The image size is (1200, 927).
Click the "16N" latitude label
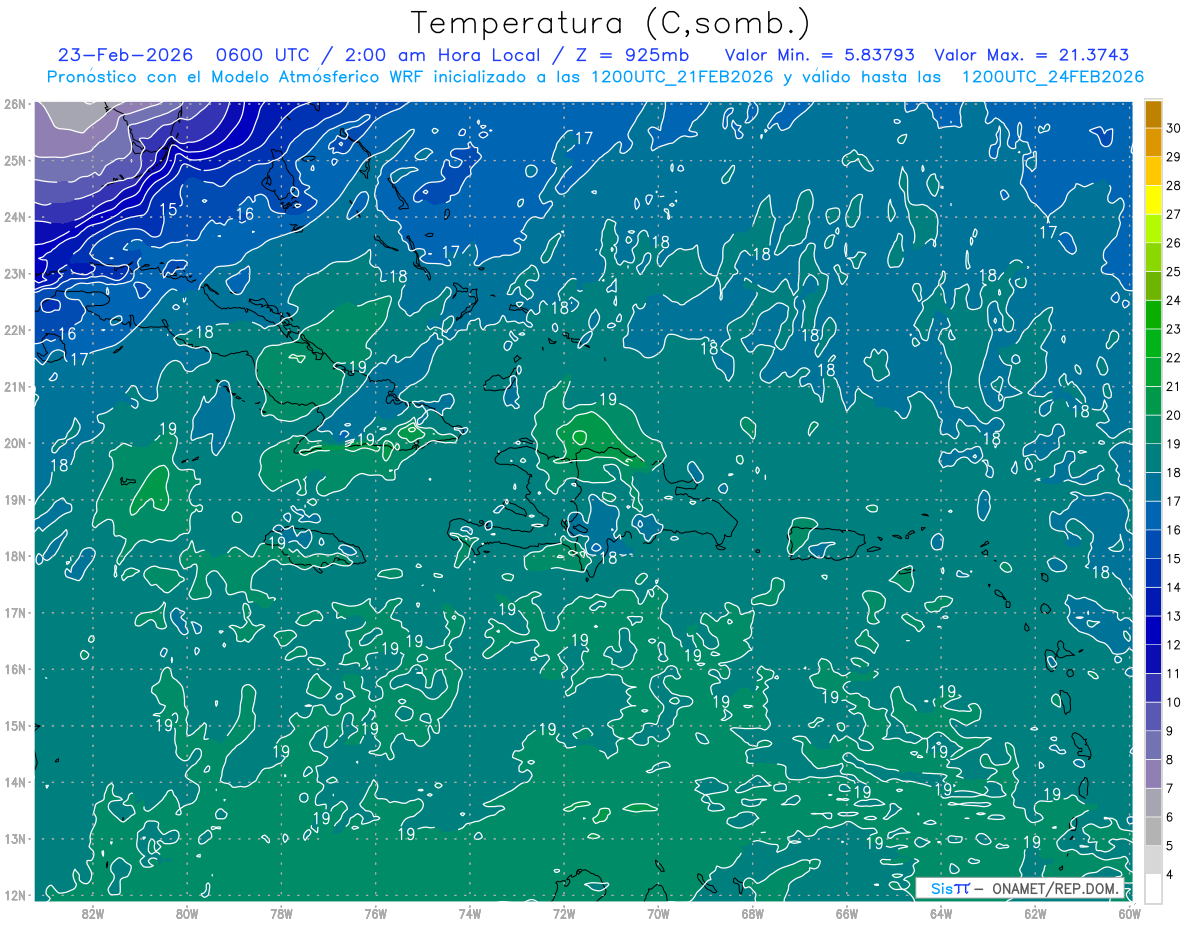click(x=15, y=669)
